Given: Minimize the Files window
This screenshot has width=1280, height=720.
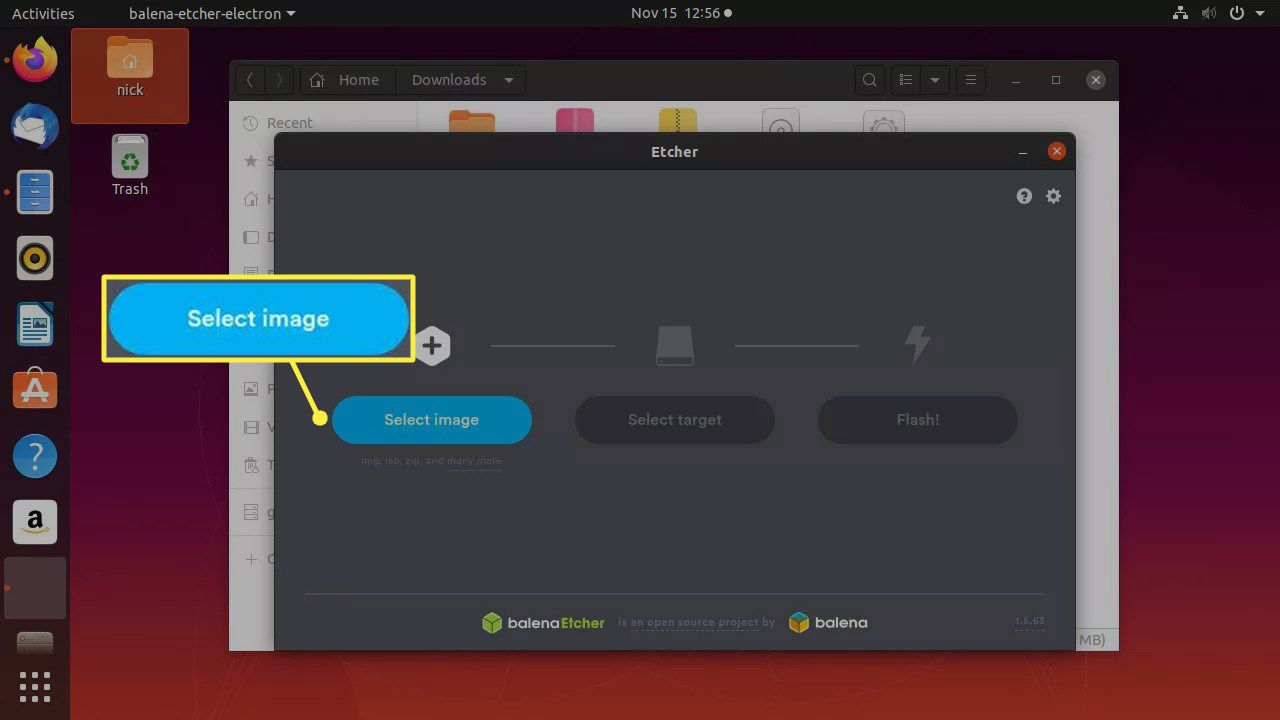Looking at the screenshot, I should pos(1016,80).
